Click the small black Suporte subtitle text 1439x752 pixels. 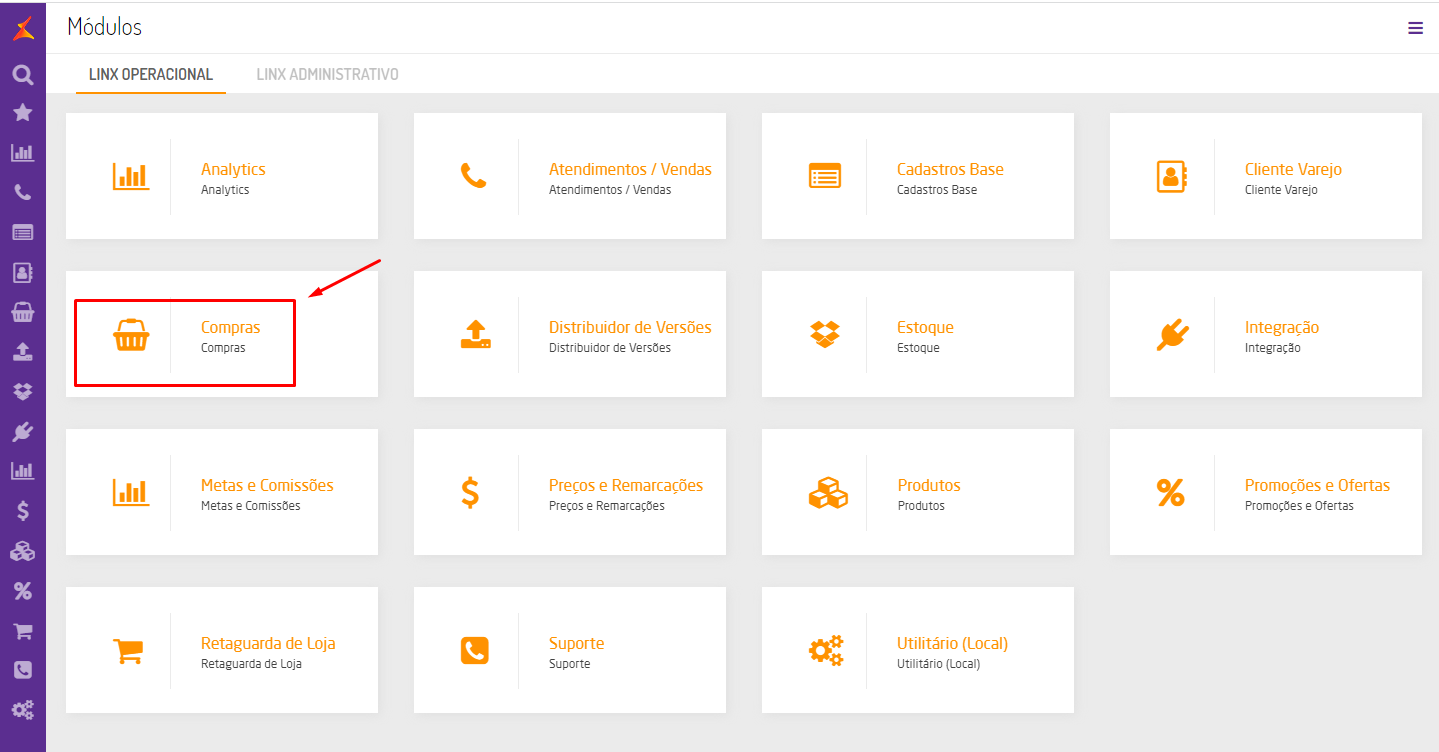pos(570,664)
